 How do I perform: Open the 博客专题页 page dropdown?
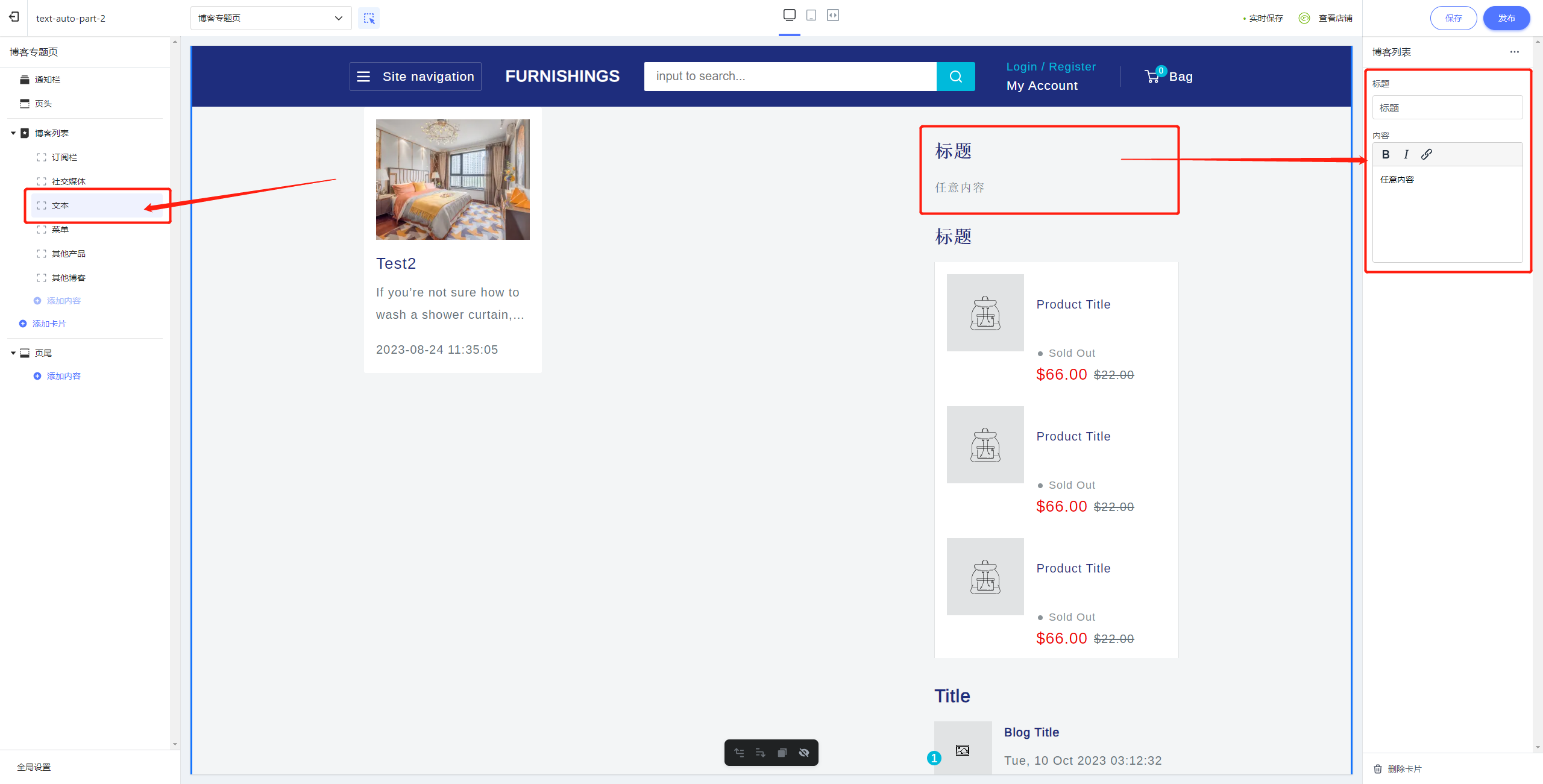coord(271,18)
